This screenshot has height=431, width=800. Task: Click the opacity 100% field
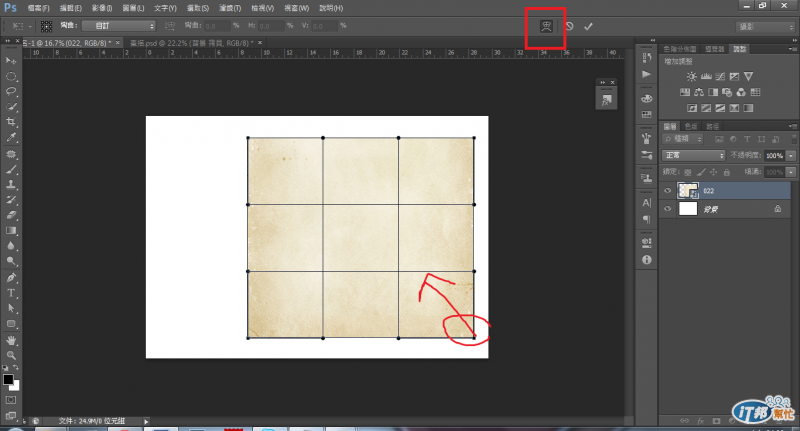pyautogui.click(x=774, y=156)
